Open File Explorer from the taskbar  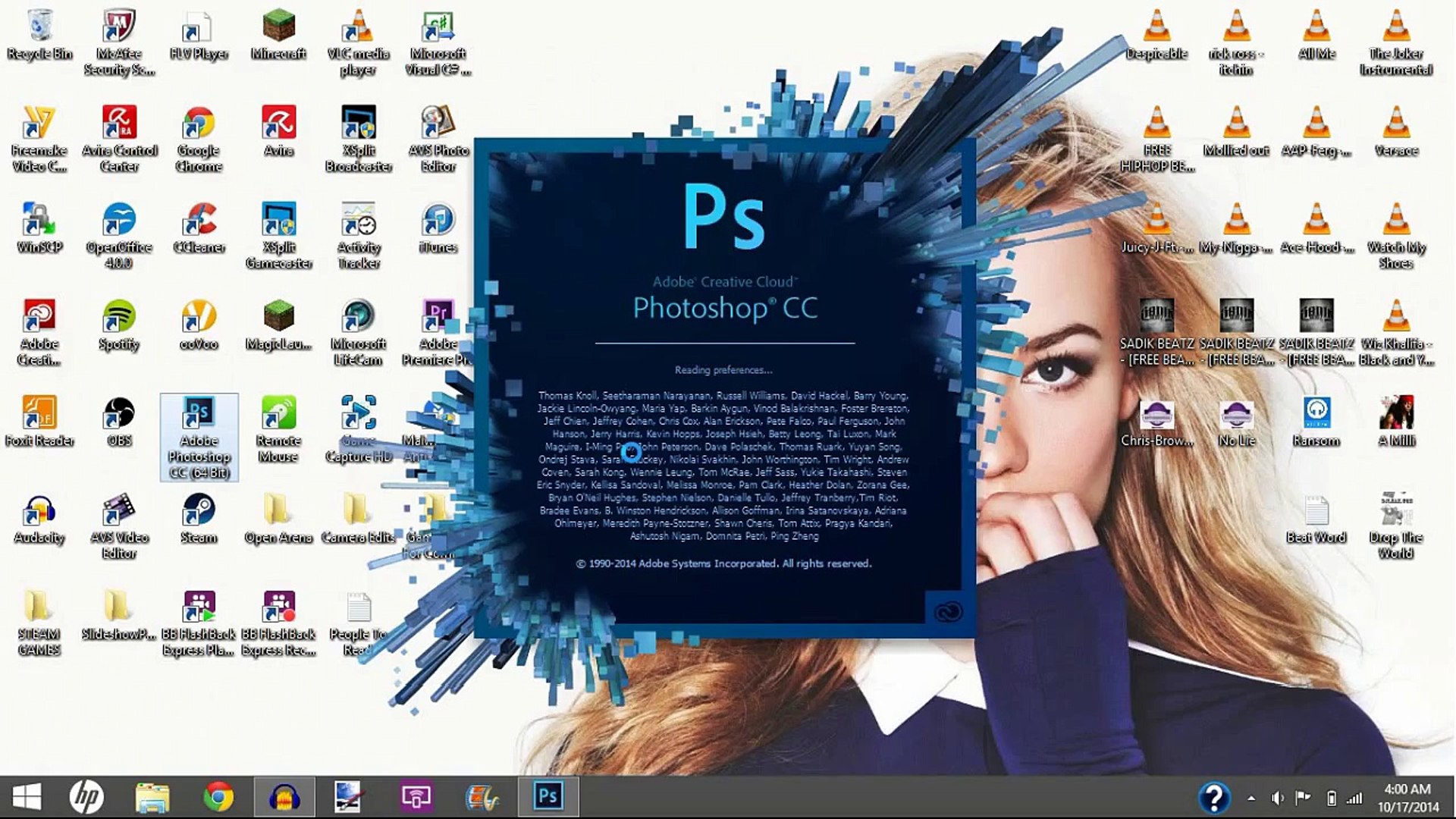click(x=152, y=797)
